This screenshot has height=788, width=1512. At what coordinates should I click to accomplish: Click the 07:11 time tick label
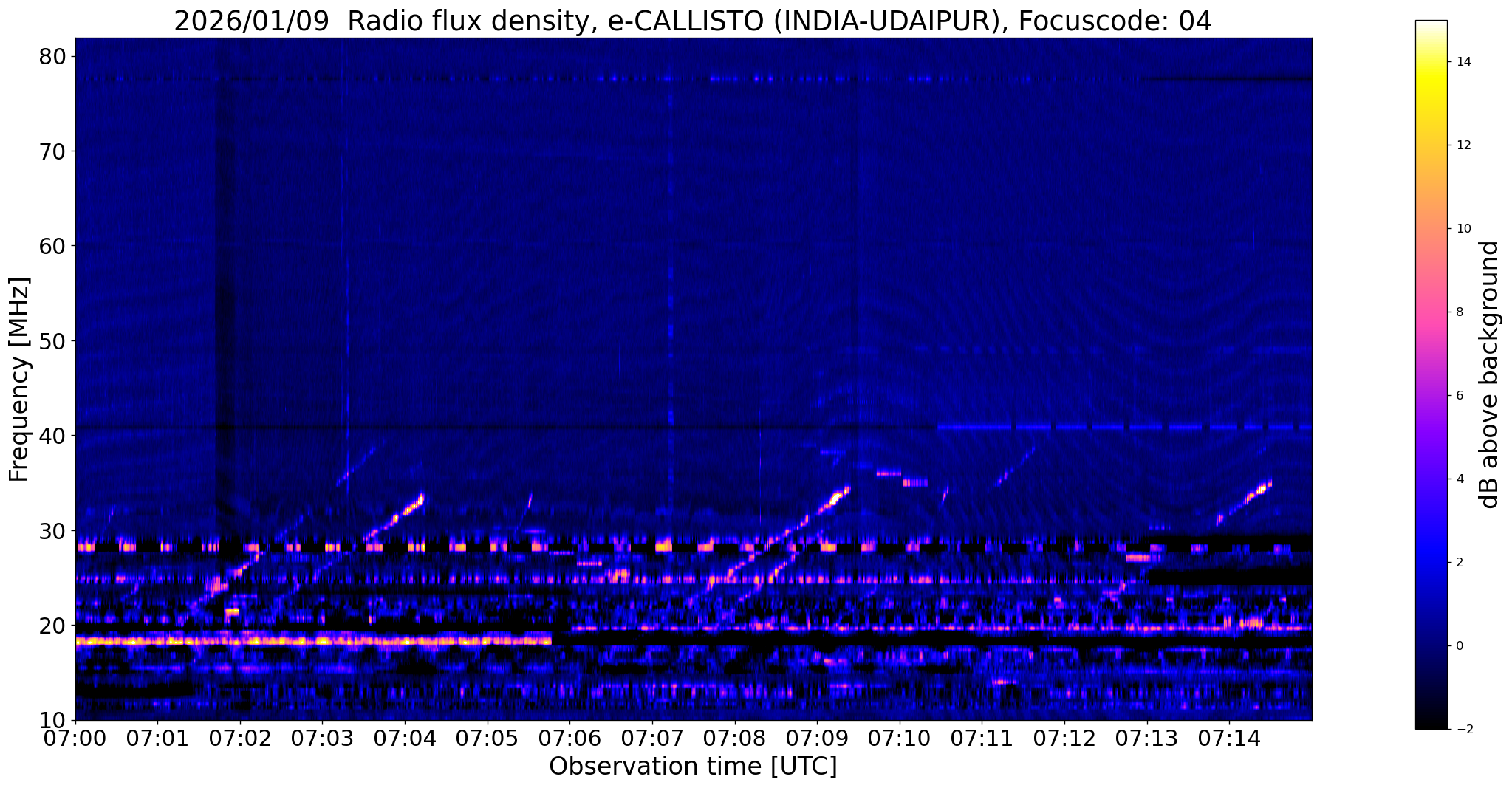(982, 738)
